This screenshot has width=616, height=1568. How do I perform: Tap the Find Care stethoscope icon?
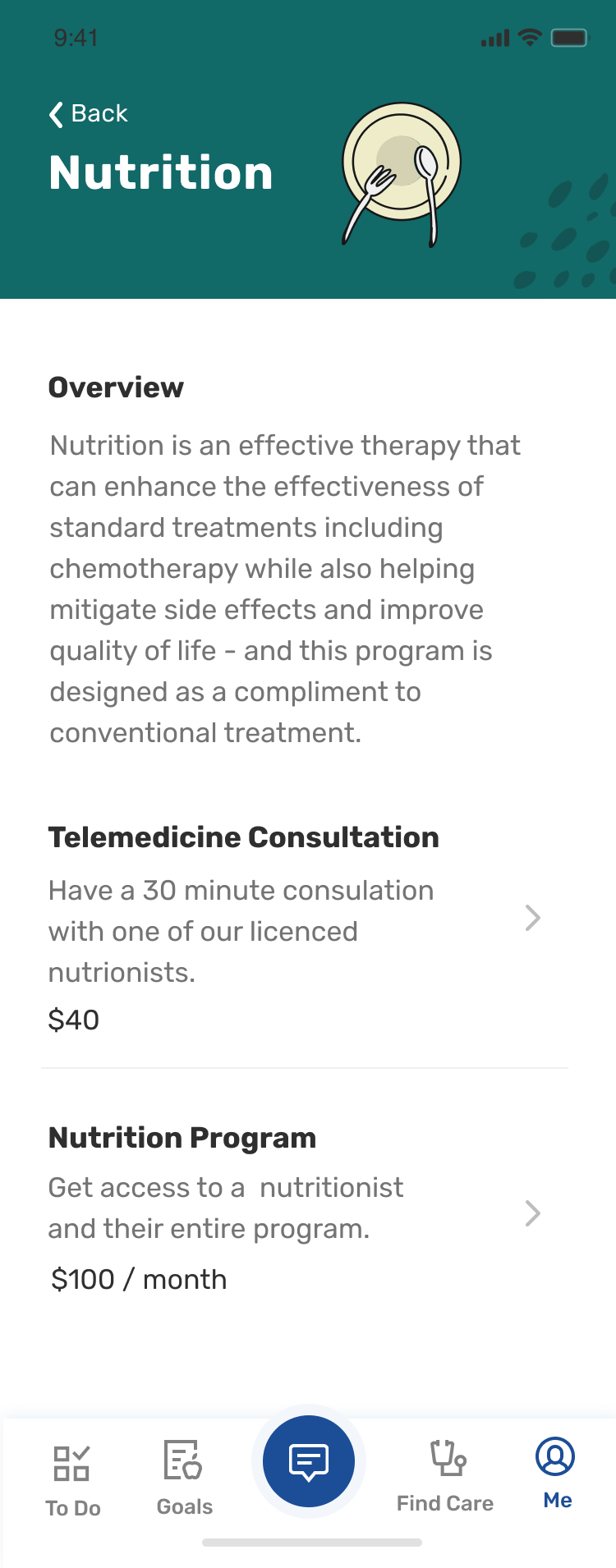(x=448, y=1458)
